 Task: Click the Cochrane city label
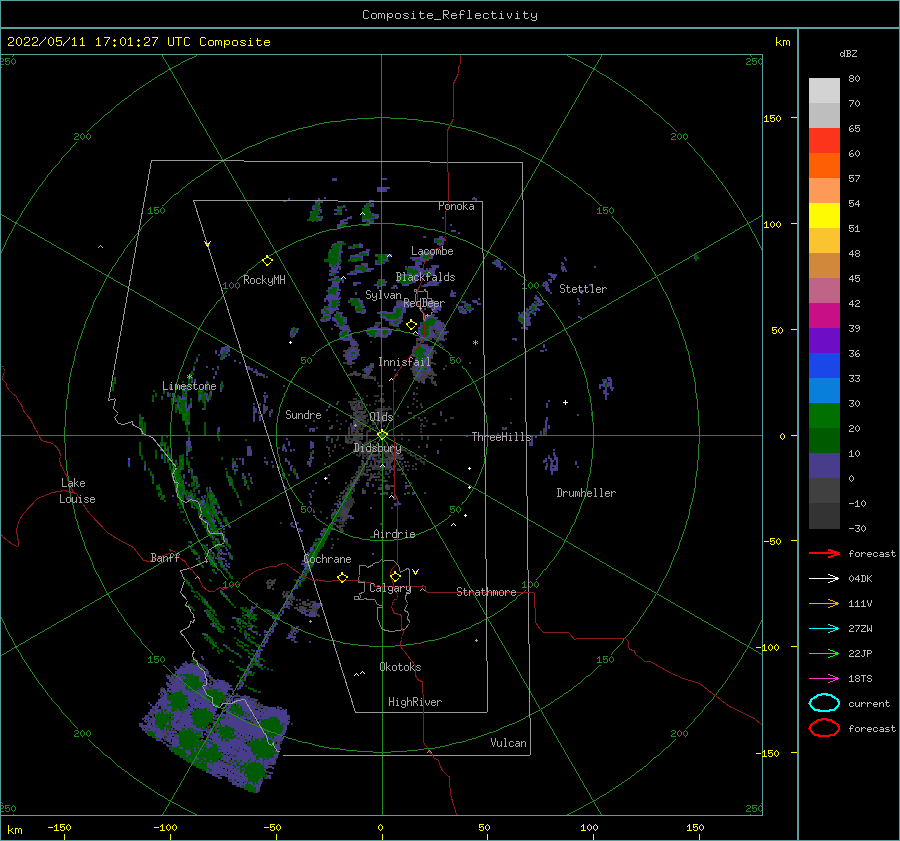coord(327,559)
